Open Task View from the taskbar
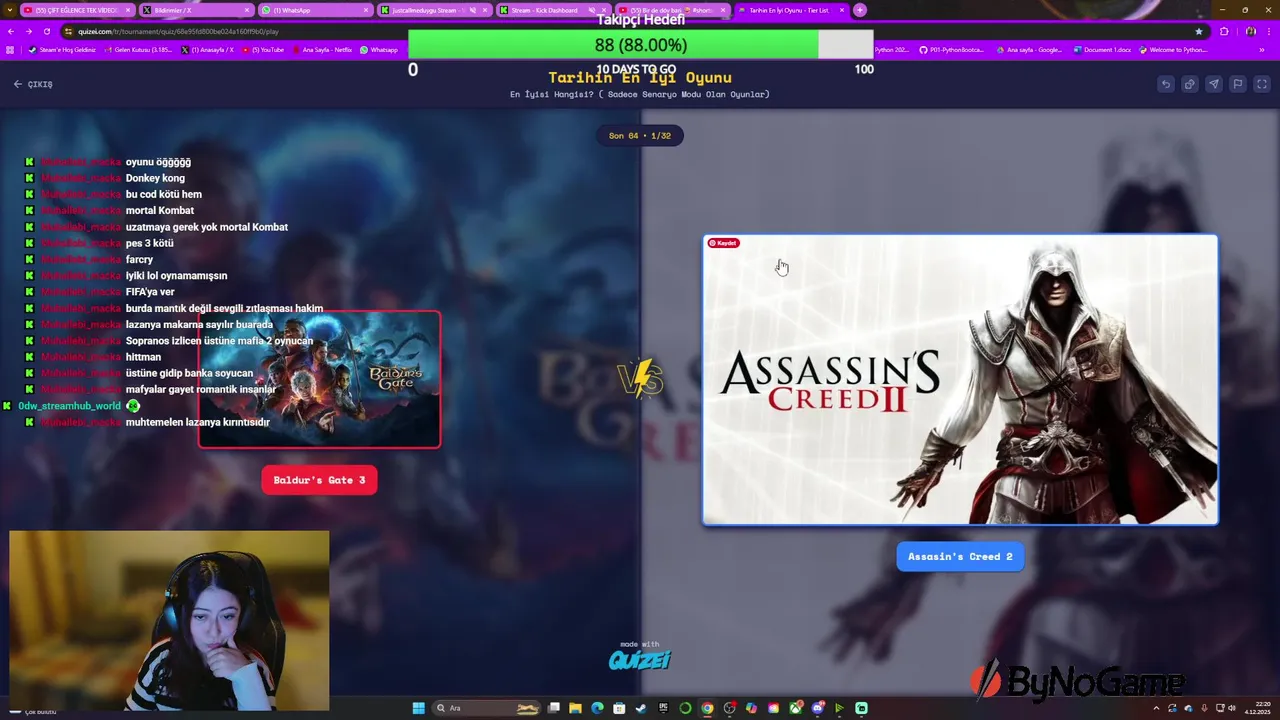The width and height of the screenshot is (1280, 720). coord(553,708)
